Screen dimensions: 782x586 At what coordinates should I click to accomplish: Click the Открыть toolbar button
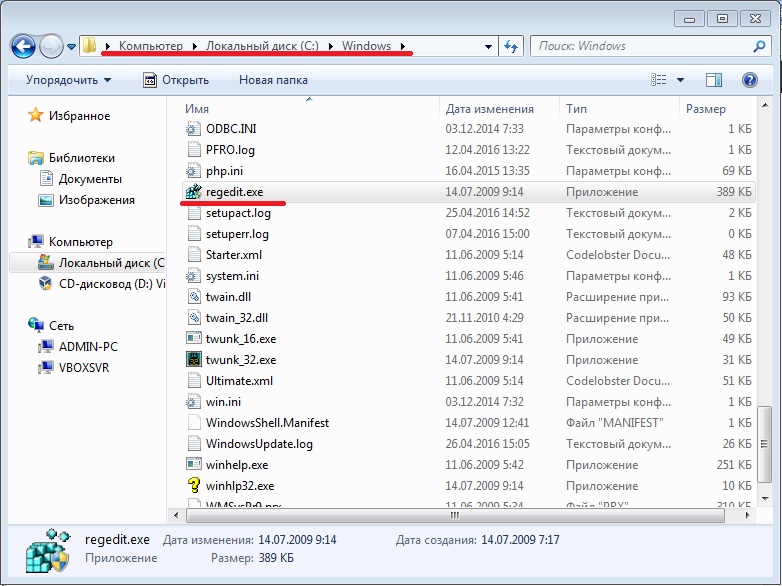176,80
